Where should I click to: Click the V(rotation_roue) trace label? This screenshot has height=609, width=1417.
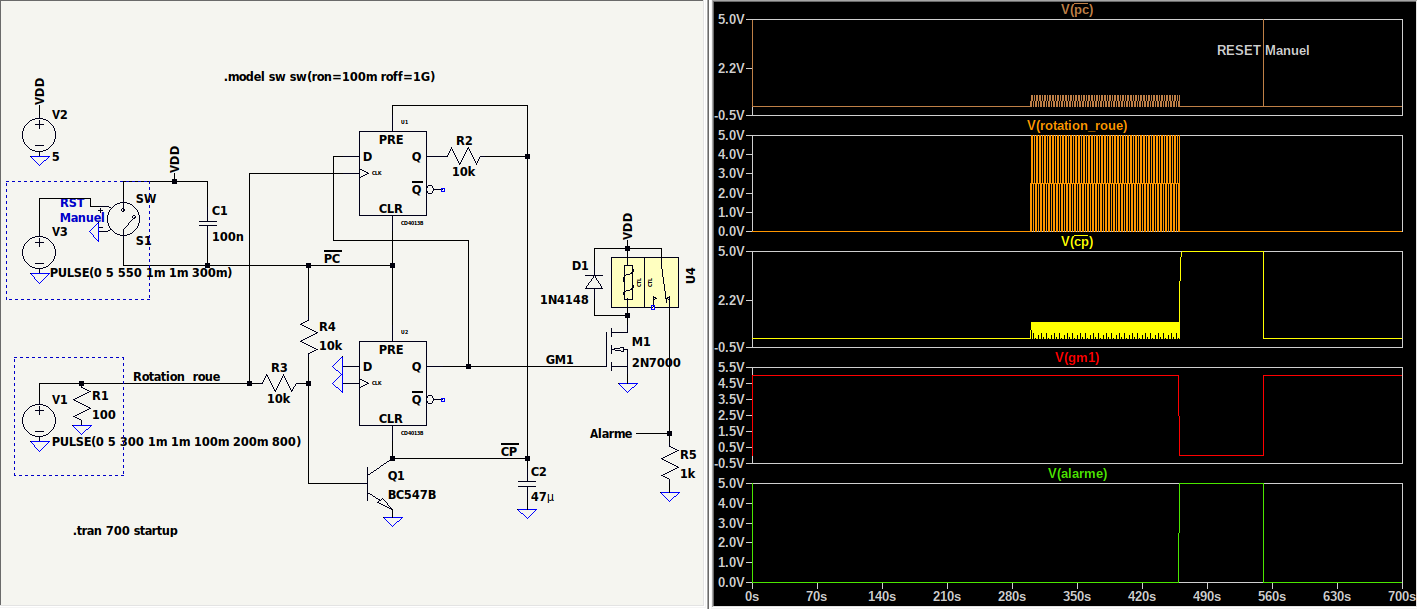pos(1077,125)
